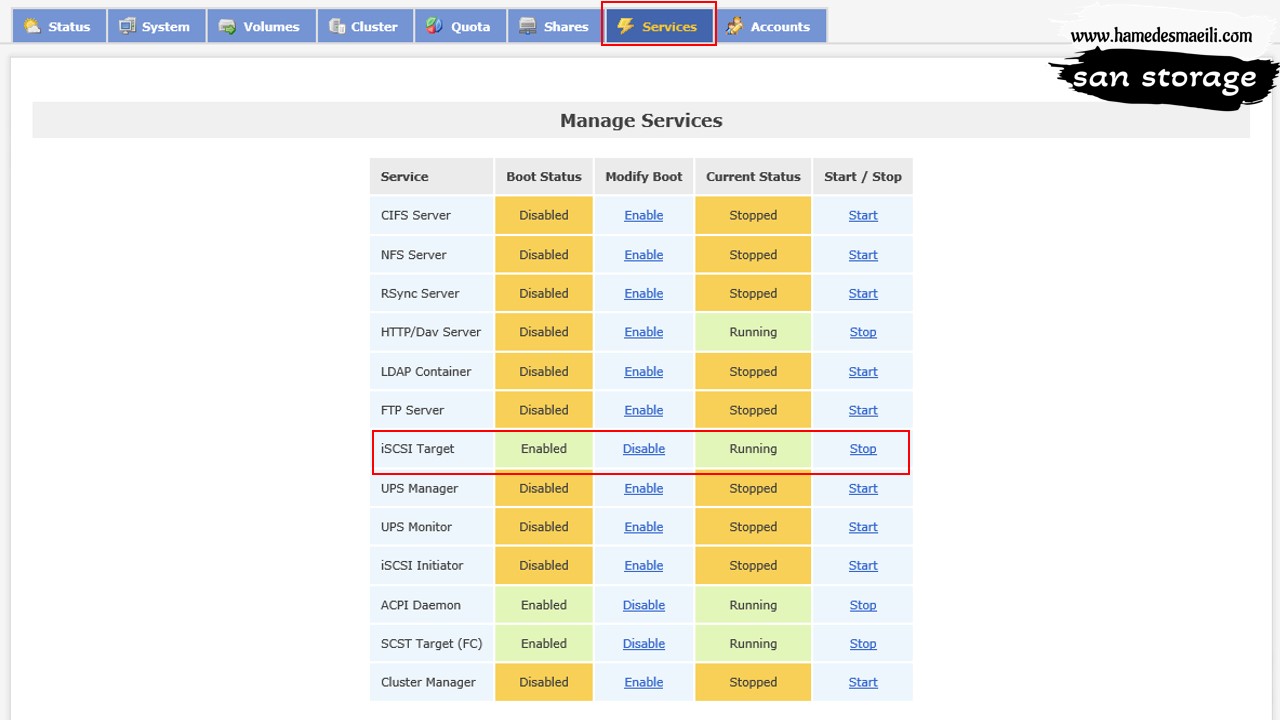Enable NFS Server at boot
Screen dimensions: 1280x720
tap(644, 255)
